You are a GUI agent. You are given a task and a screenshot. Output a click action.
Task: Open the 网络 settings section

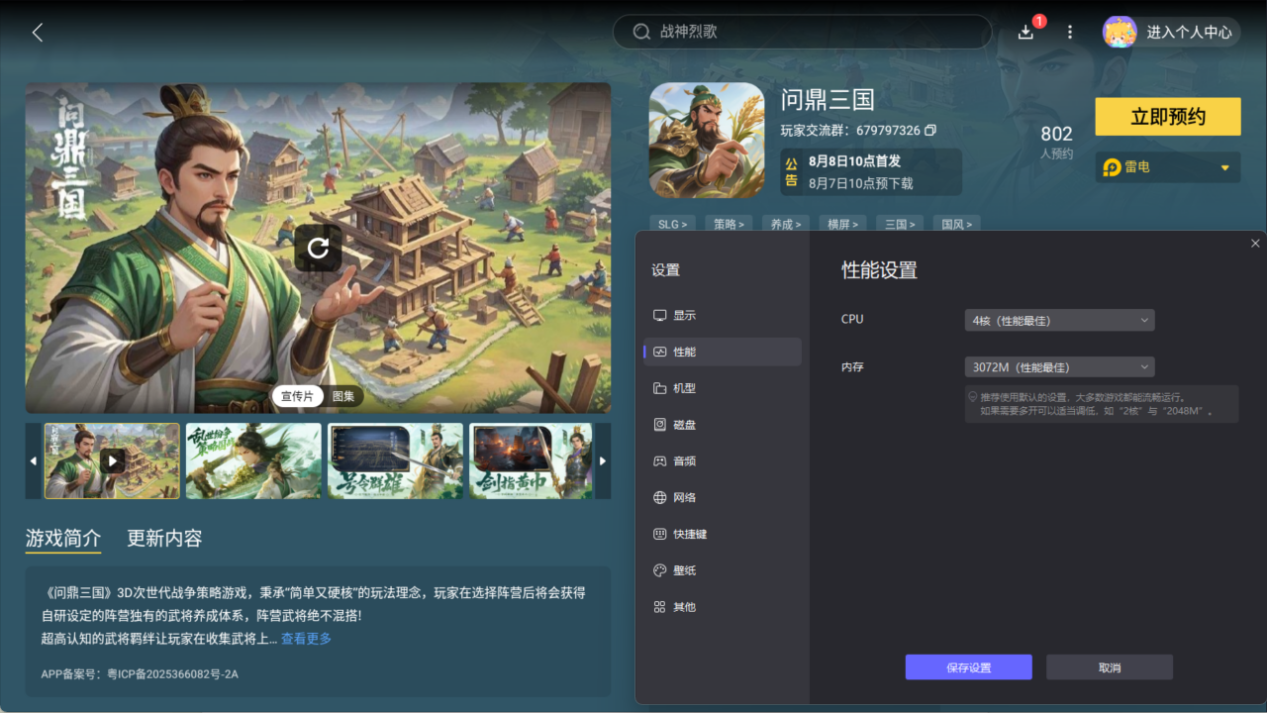pyautogui.click(x=723, y=497)
